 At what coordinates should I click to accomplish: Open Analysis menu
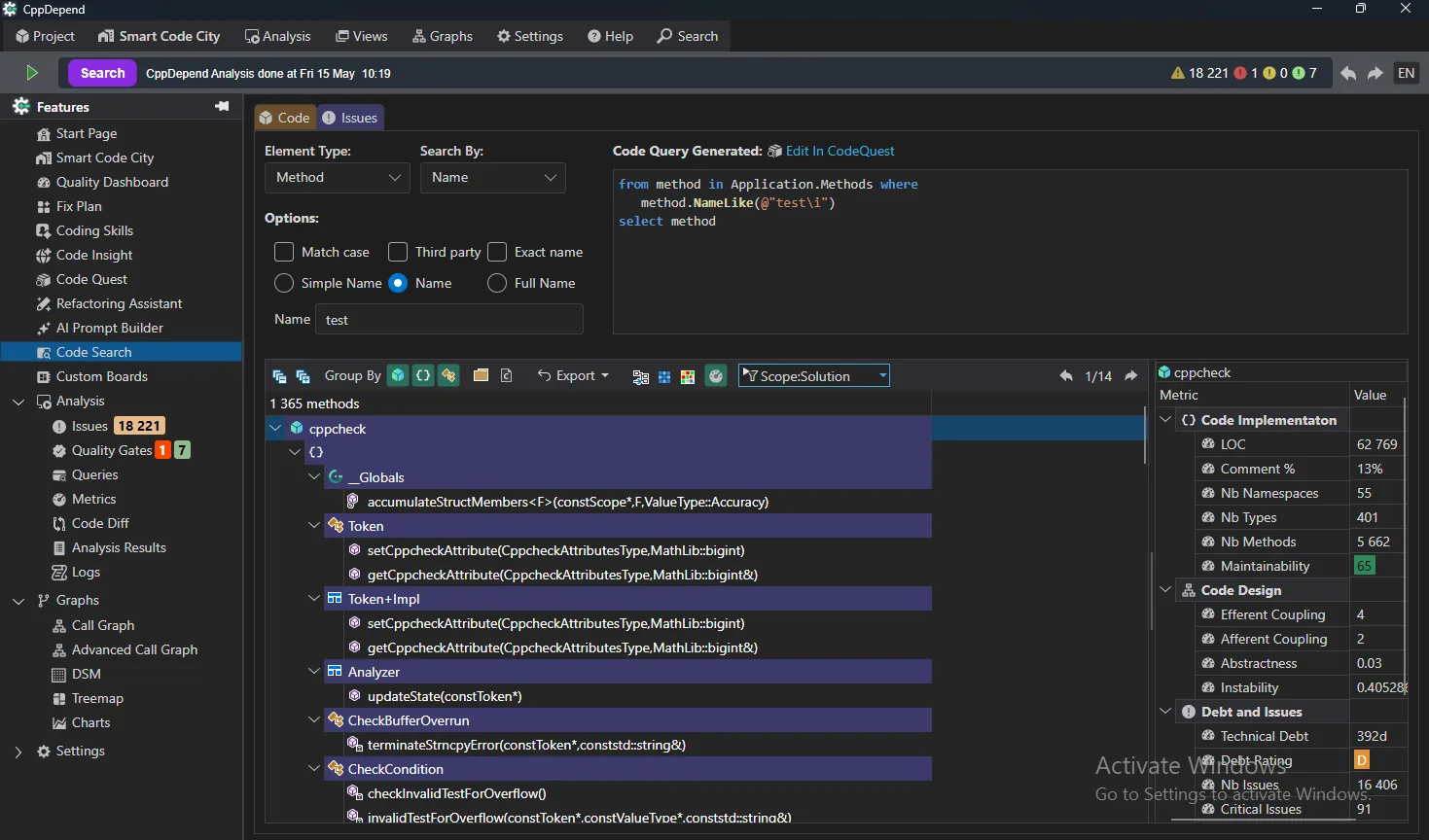277,36
